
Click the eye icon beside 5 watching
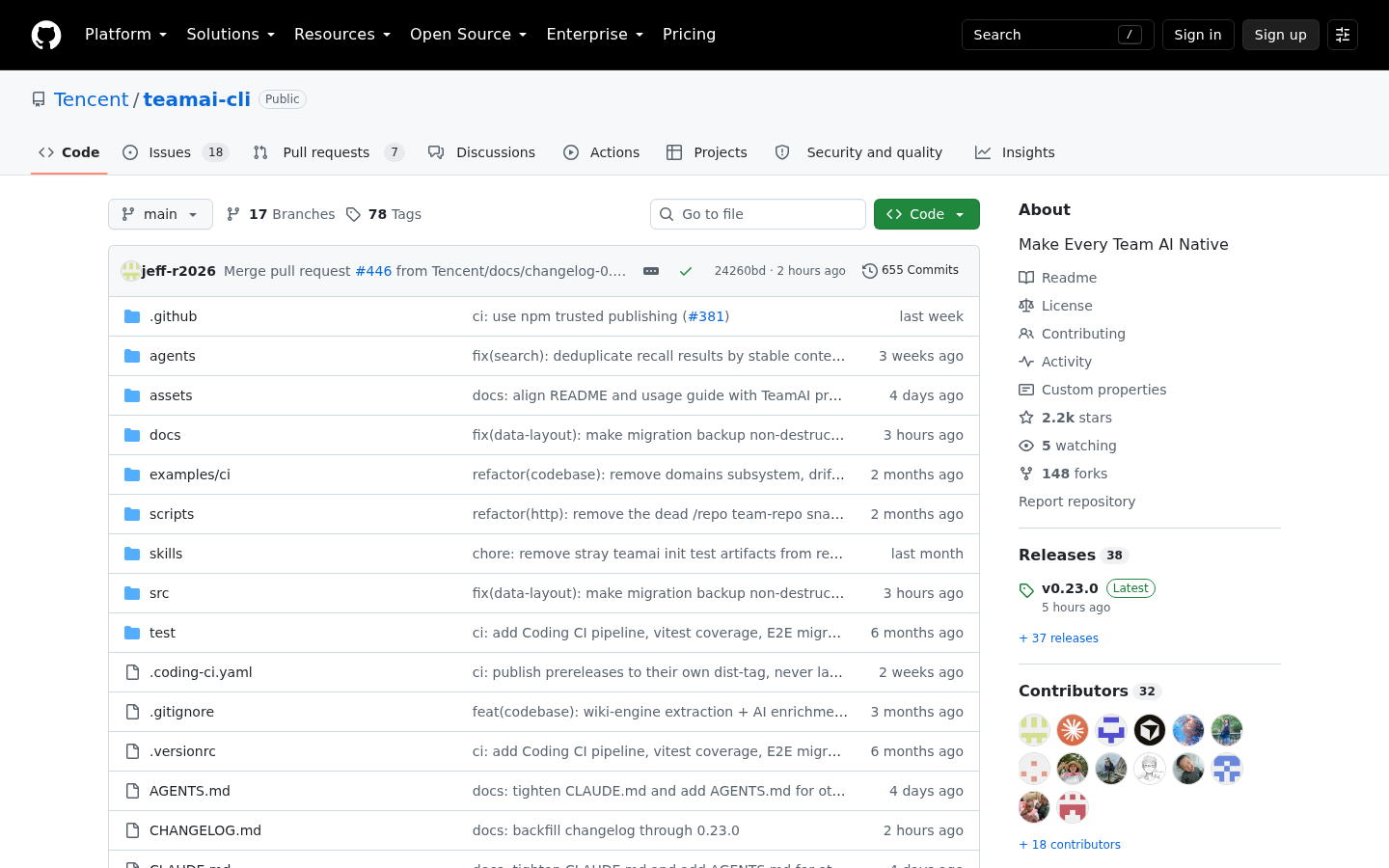pyautogui.click(x=1026, y=446)
